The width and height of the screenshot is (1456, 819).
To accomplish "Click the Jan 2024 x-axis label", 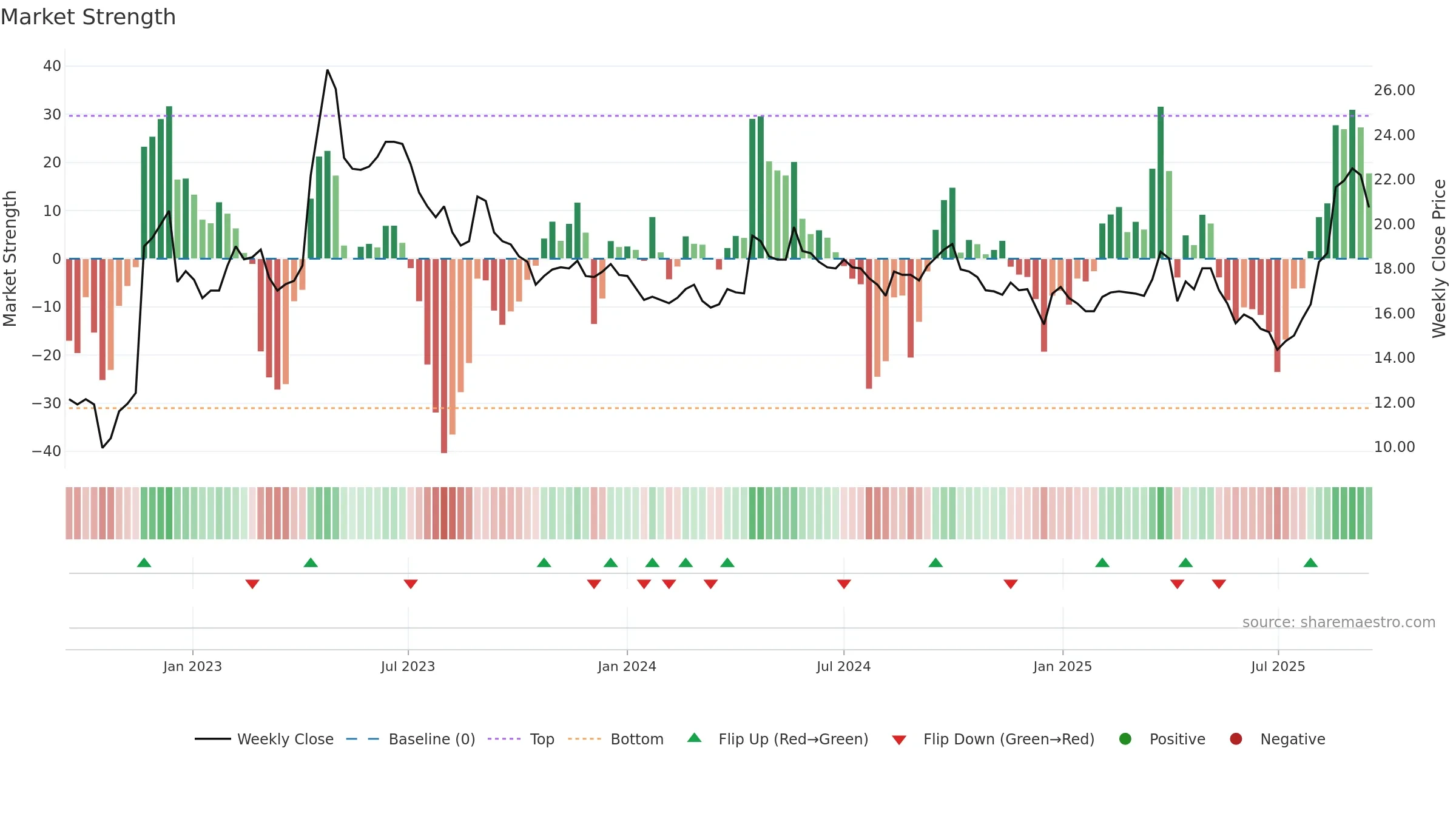I will point(627,666).
